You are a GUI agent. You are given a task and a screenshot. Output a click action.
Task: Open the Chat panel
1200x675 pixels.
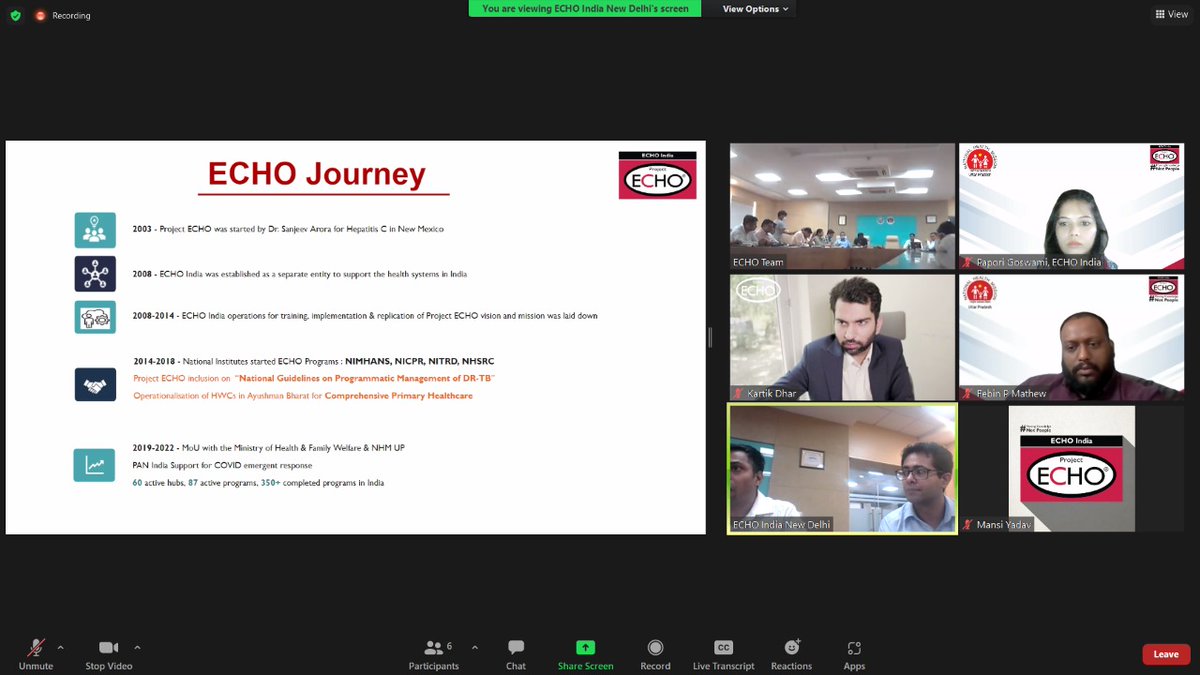tap(516, 654)
